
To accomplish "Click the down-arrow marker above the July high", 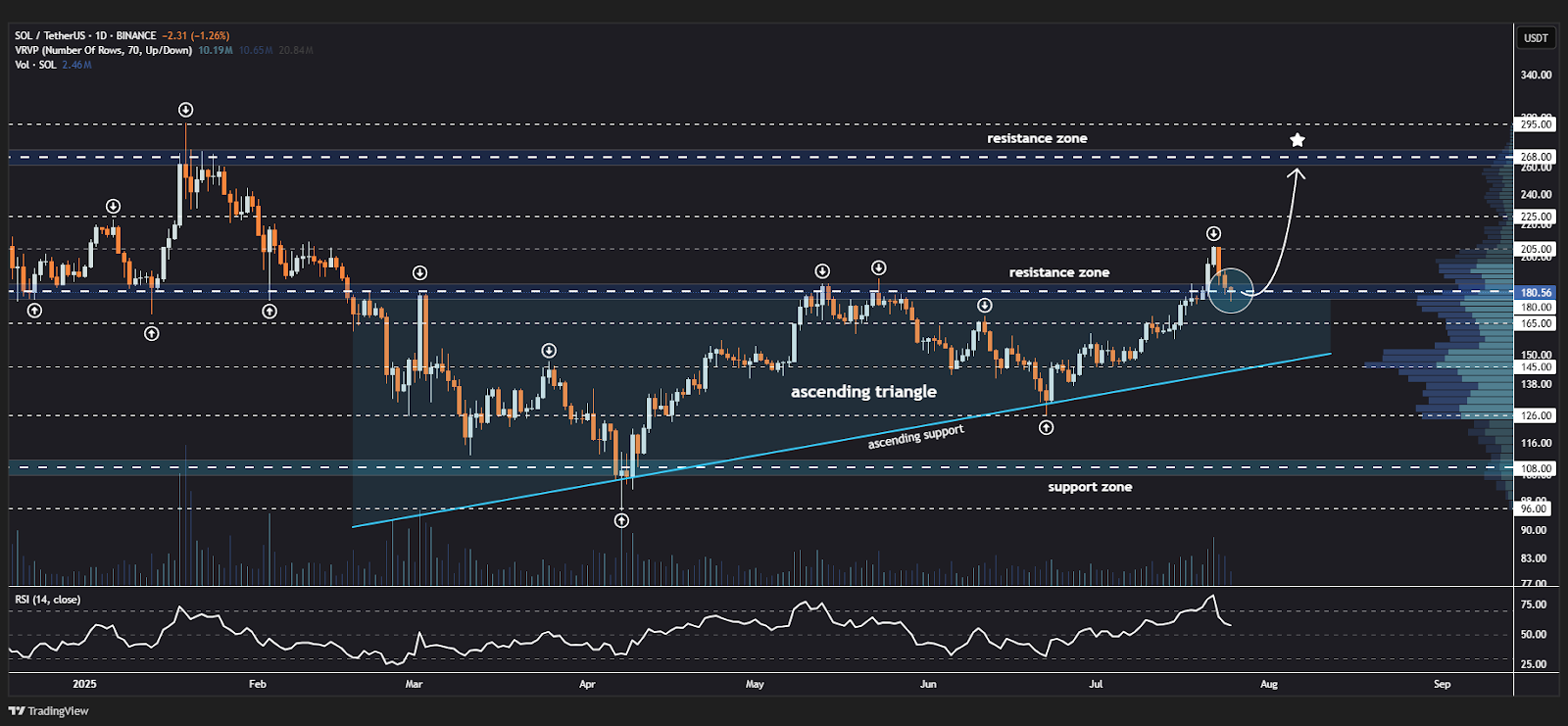I will pyautogui.click(x=1213, y=233).
